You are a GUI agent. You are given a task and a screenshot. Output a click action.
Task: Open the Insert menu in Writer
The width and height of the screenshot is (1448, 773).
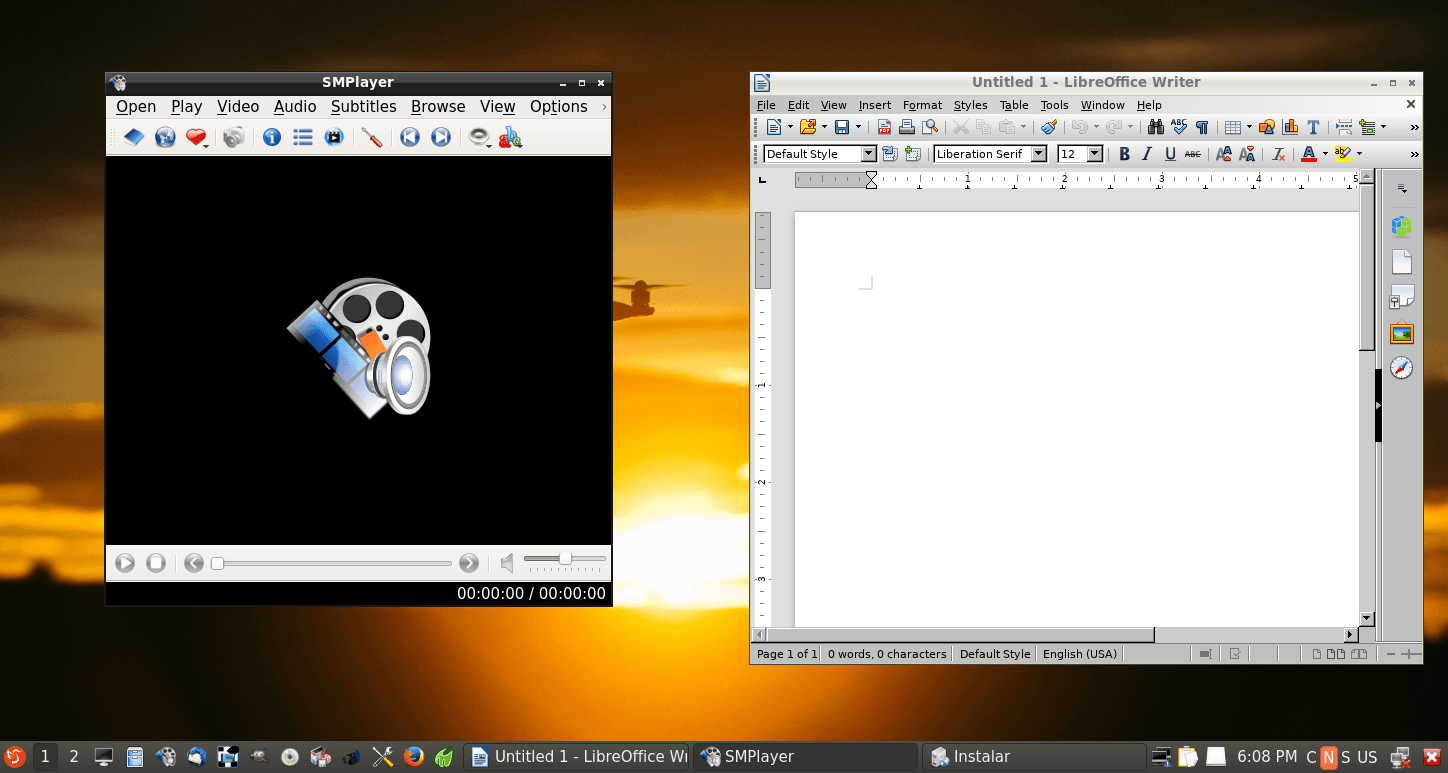(874, 105)
